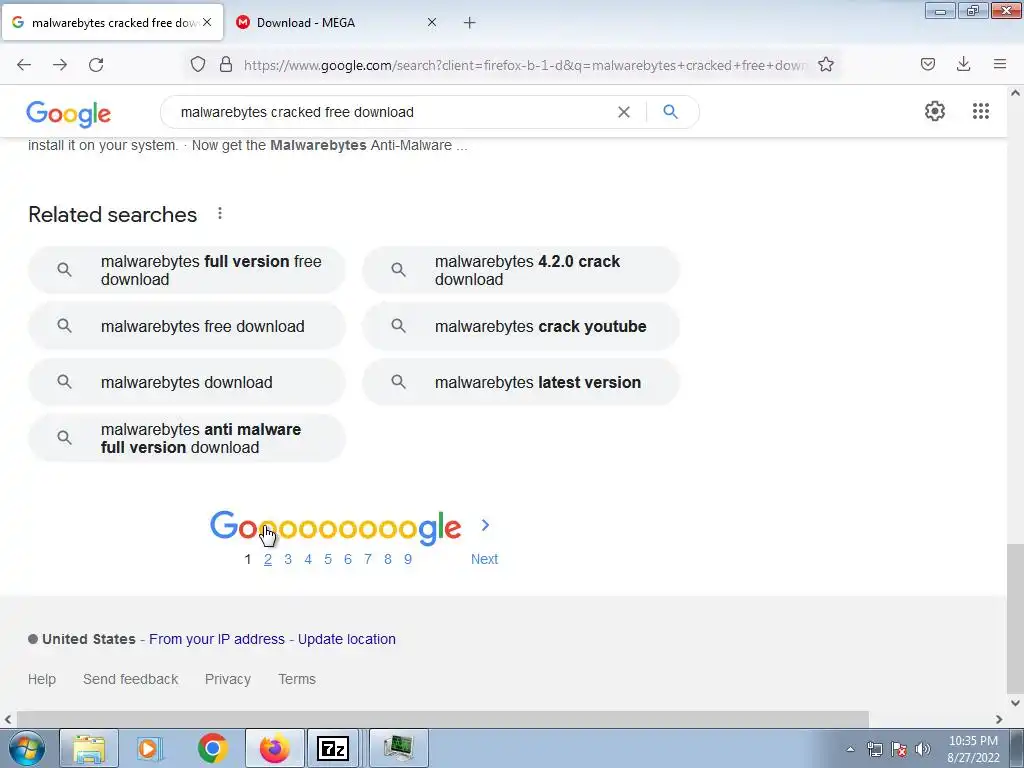Click the horizontal scrollbar thumb
1024x768 pixels.
click(442, 719)
